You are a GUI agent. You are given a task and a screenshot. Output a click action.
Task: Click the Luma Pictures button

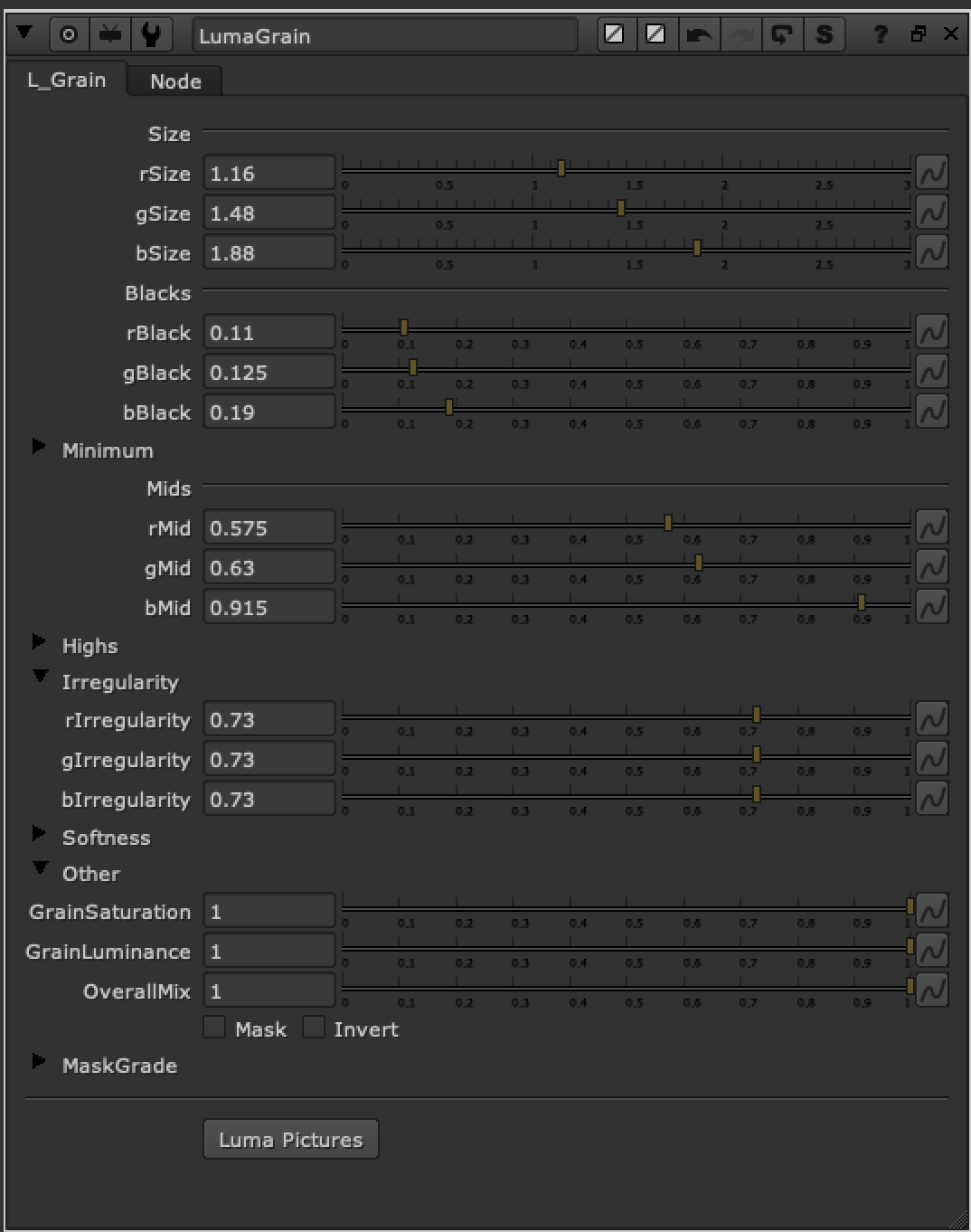click(290, 1139)
